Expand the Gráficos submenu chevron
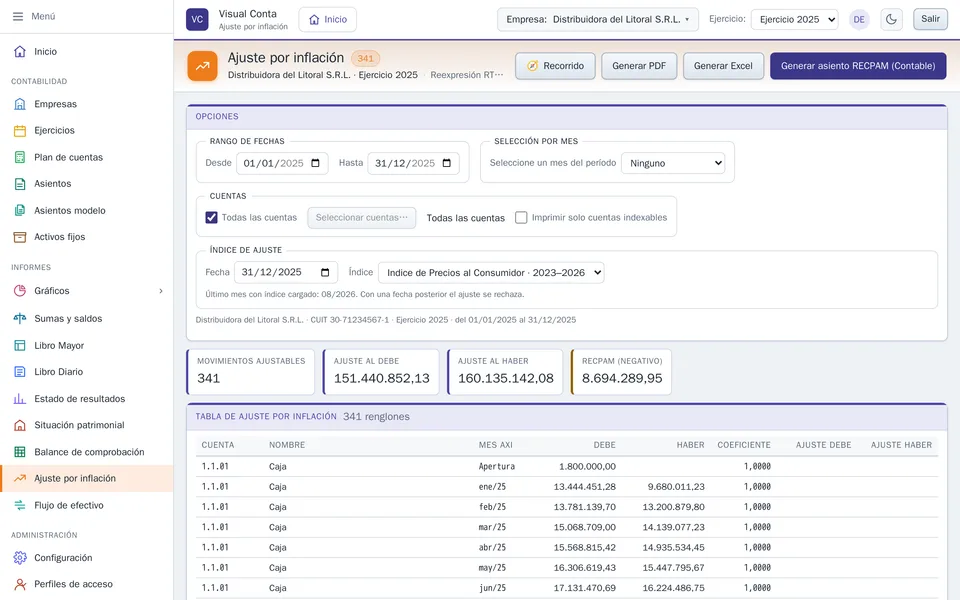Image resolution: width=960 pixels, height=600 pixels. 161,291
